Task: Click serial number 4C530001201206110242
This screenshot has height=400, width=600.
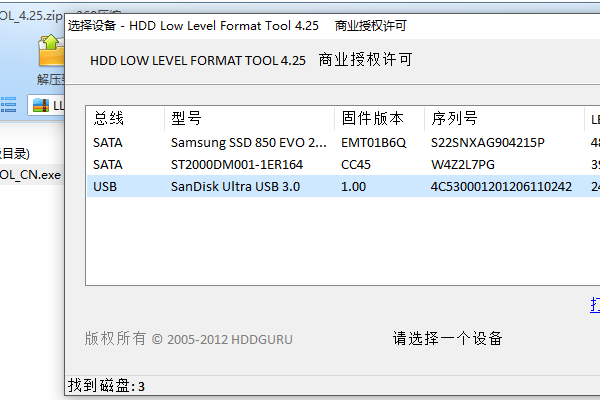Action: (501, 186)
